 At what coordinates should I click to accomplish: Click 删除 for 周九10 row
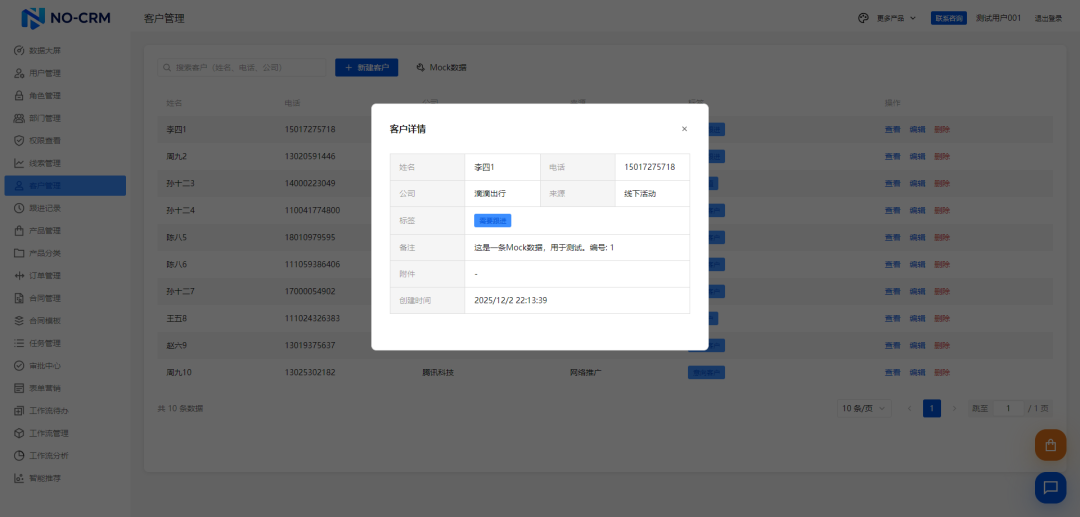[x=942, y=372]
